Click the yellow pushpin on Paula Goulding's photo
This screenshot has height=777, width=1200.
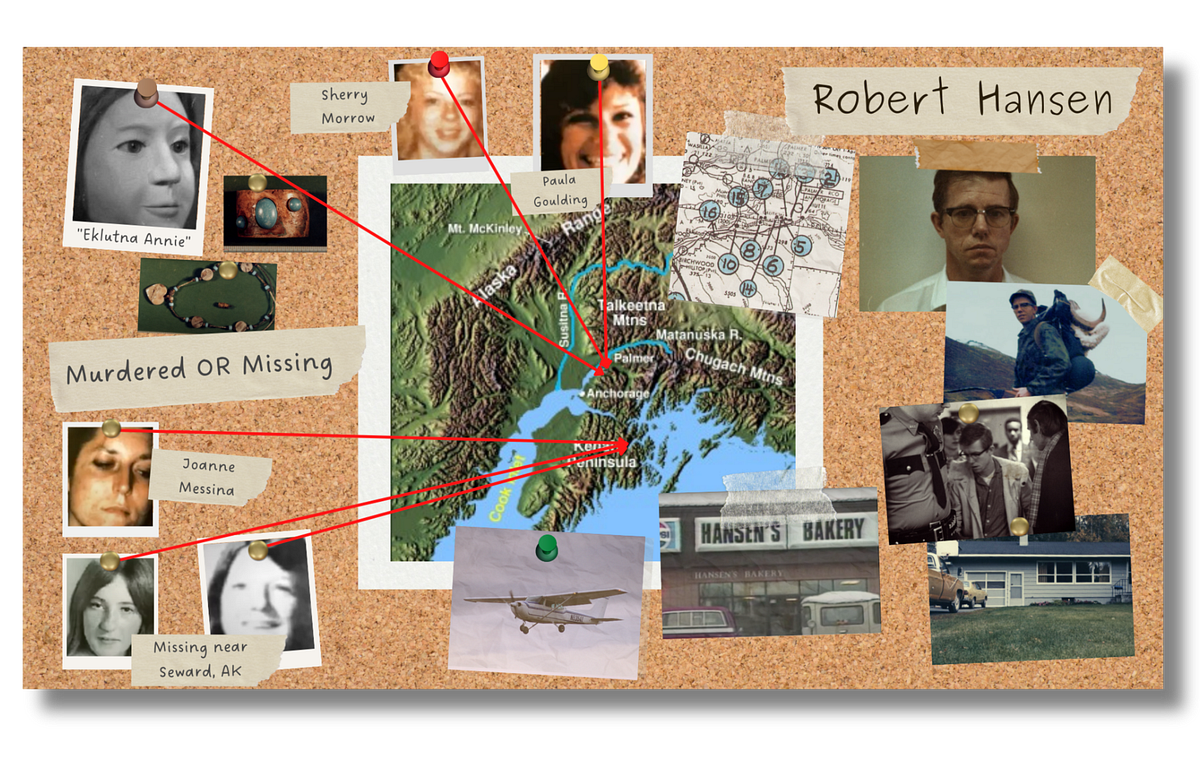click(599, 67)
